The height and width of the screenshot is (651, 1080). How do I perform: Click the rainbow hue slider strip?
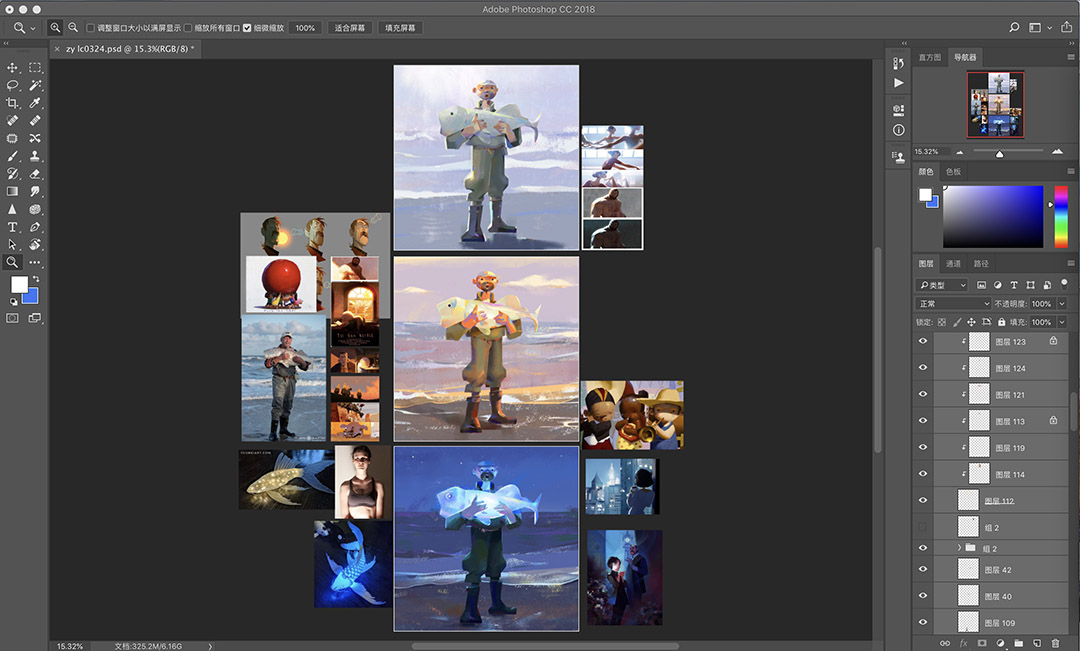pos(1061,216)
